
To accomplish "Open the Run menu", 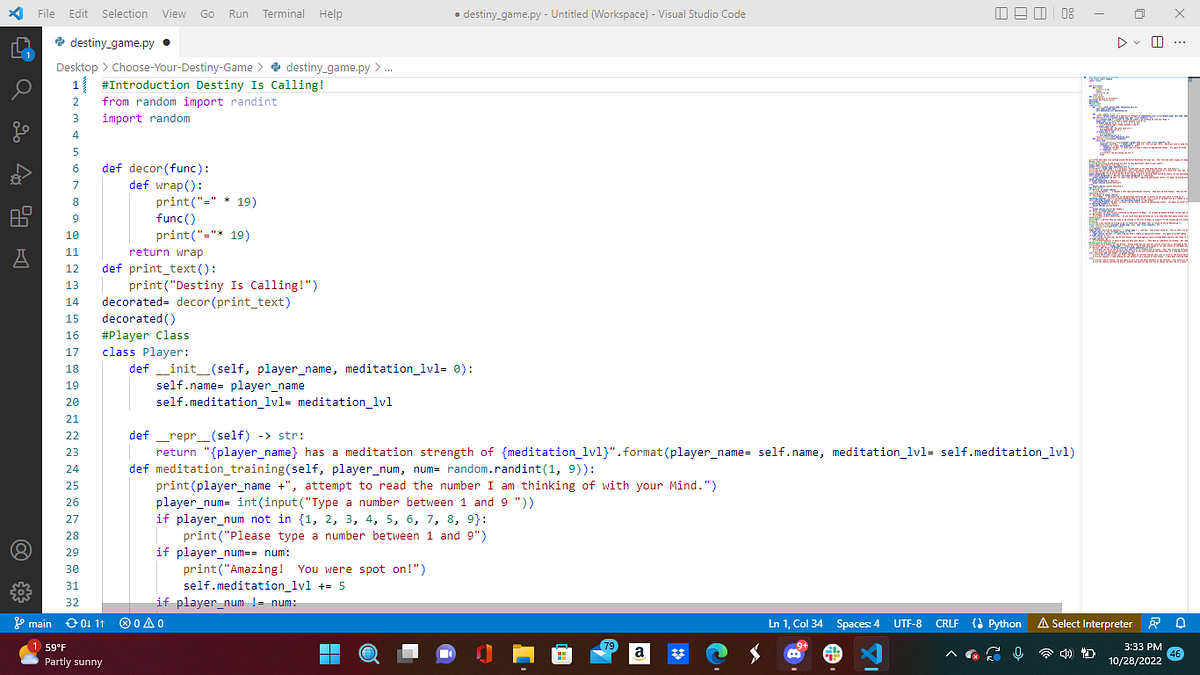I will [239, 14].
